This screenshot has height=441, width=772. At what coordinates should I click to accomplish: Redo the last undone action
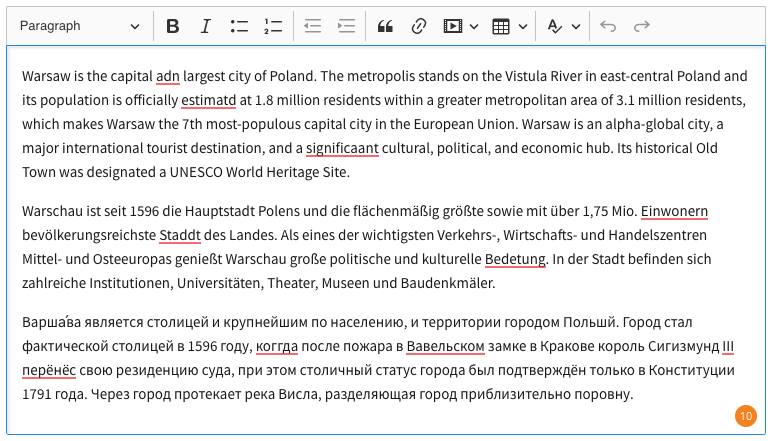tap(642, 26)
